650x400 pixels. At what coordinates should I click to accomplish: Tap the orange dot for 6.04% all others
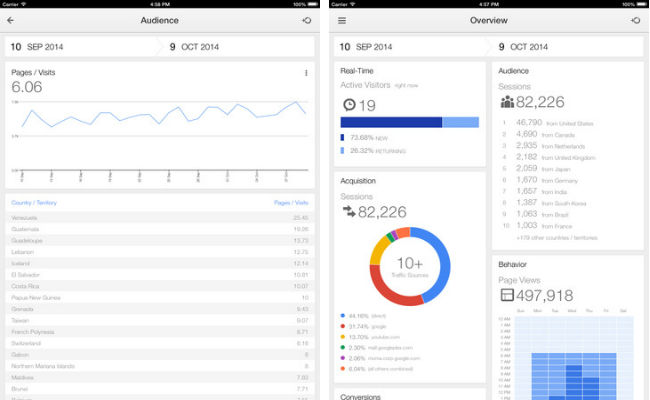pos(343,368)
